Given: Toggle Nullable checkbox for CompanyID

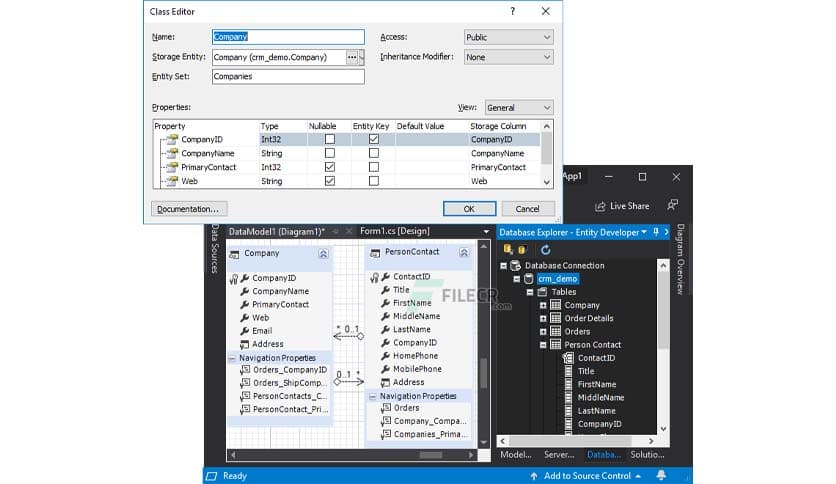Looking at the screenshot, I should [330, 139].
